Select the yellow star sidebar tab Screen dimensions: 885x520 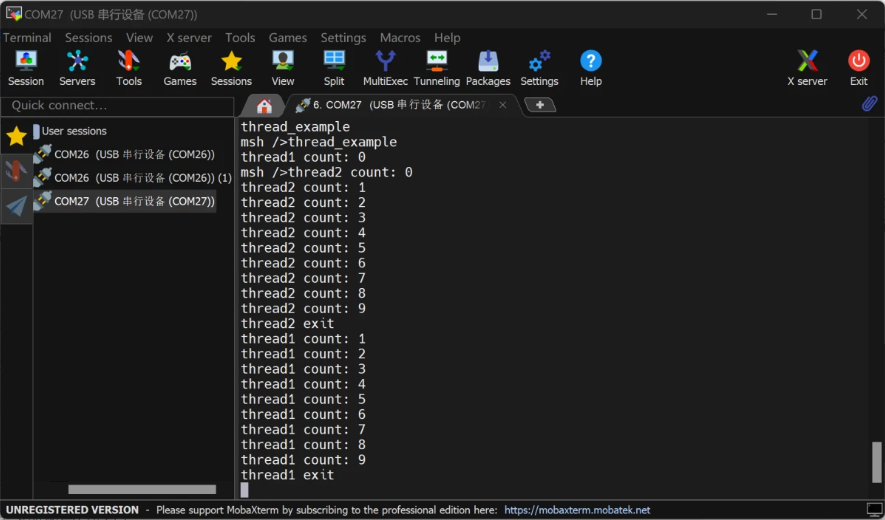coord(16,136)
